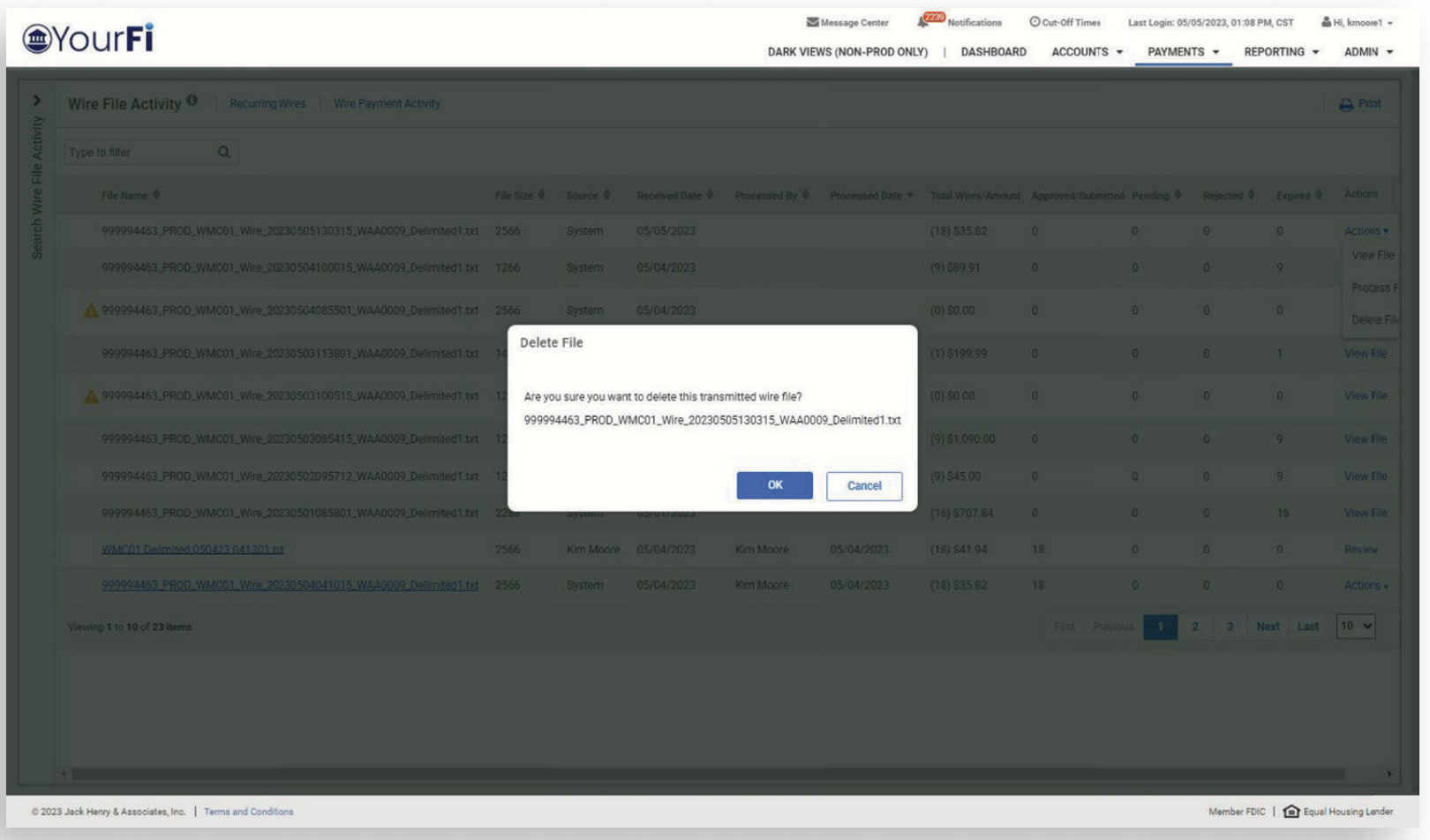Switch to the Recurring Wires tab
1430x840 pixels.
[x=267, y=103]
